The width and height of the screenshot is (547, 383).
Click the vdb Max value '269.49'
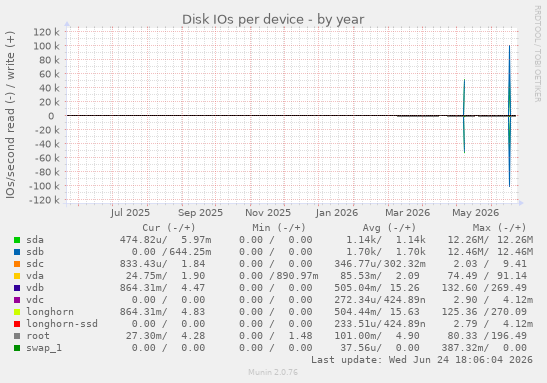[509, 288]
